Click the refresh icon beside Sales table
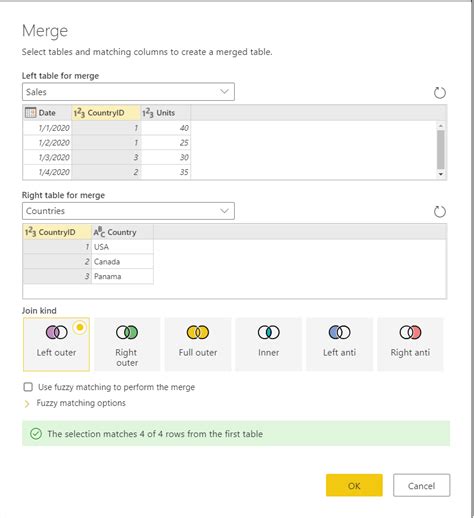Screen dimensions: 474x518 coord(439,93)
